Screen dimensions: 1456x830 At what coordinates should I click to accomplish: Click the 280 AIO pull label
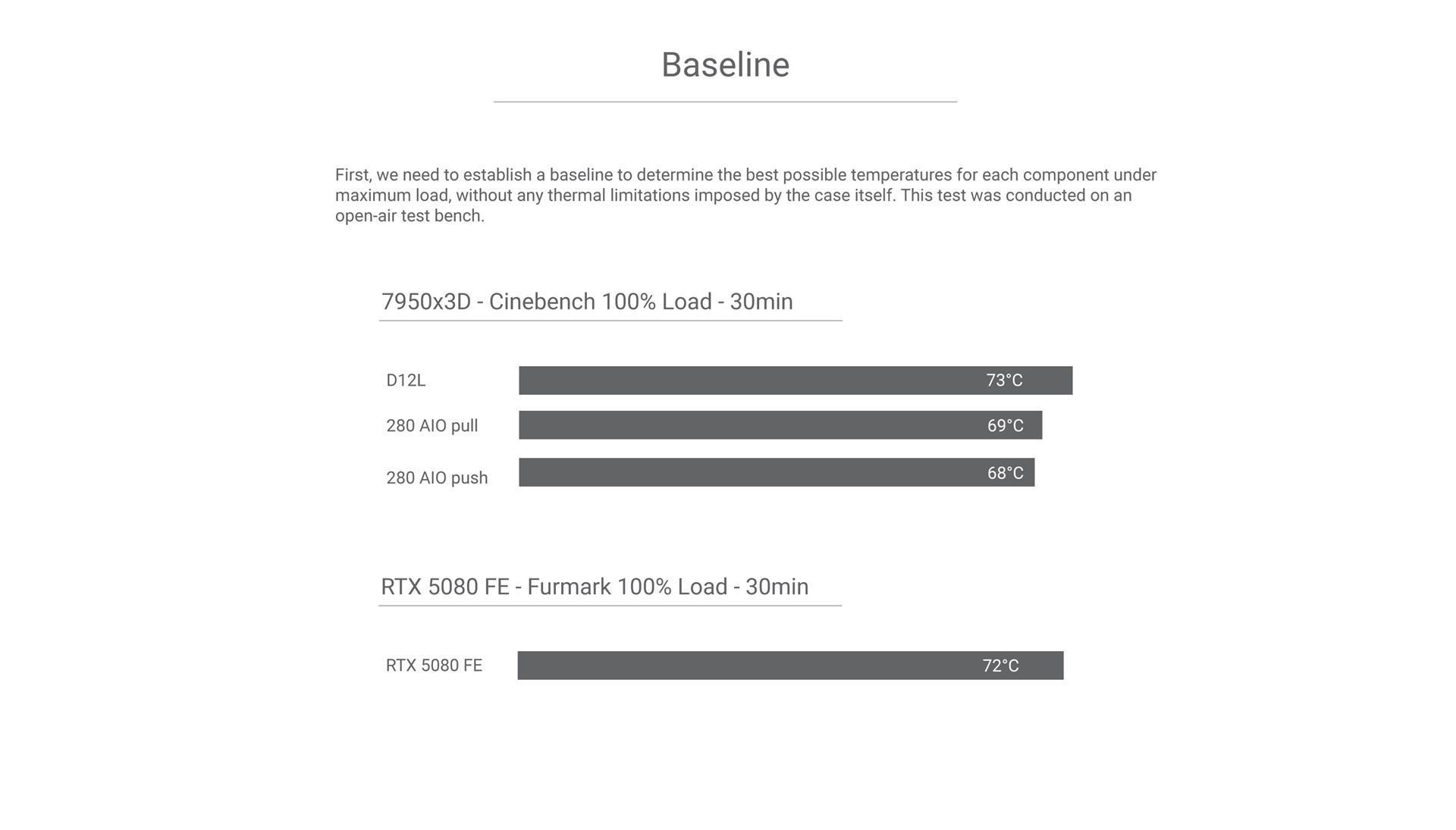pos(432,426)
